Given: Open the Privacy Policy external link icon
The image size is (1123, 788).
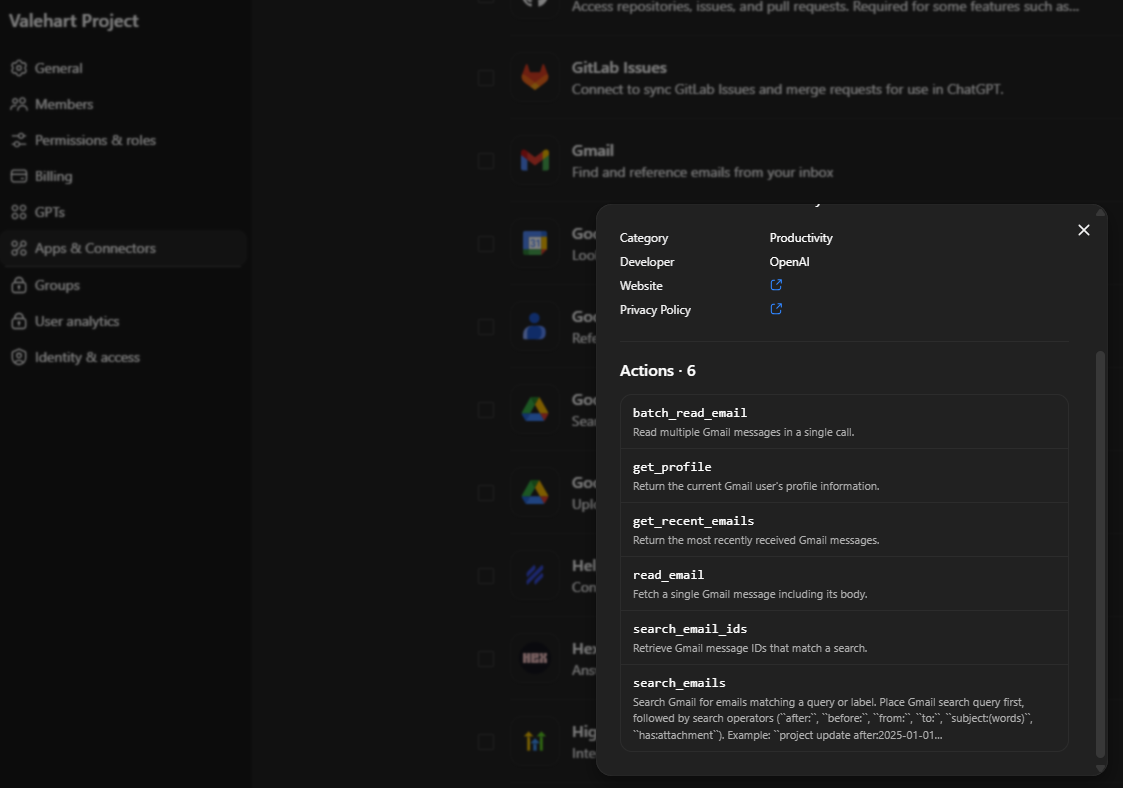Looking at the screenshot, I should (776, 309).
